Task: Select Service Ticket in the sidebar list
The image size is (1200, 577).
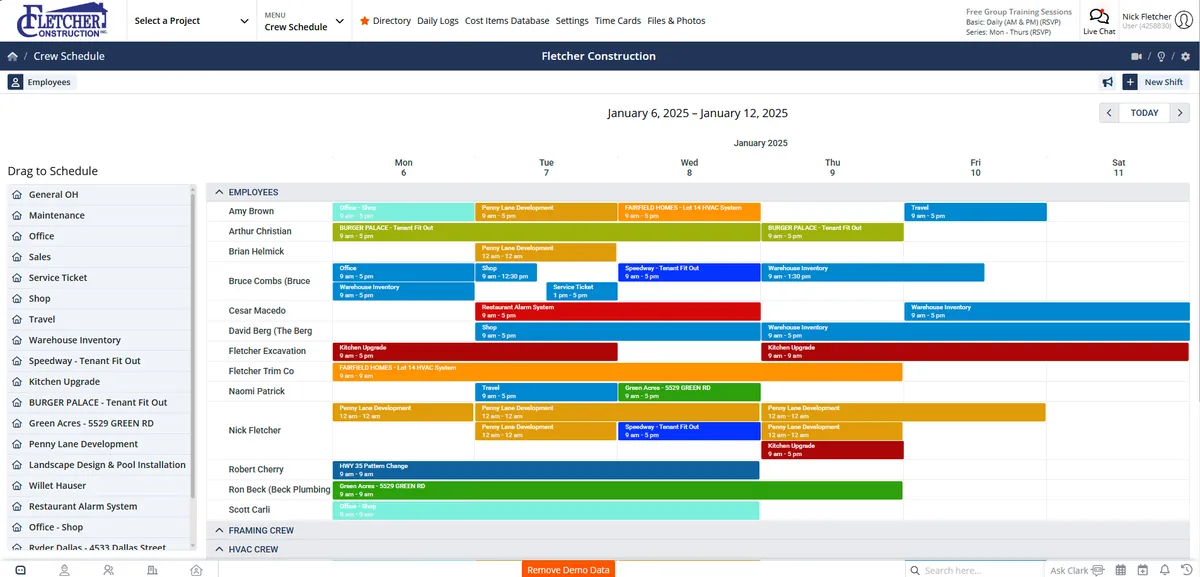Action: click(58, 278)
